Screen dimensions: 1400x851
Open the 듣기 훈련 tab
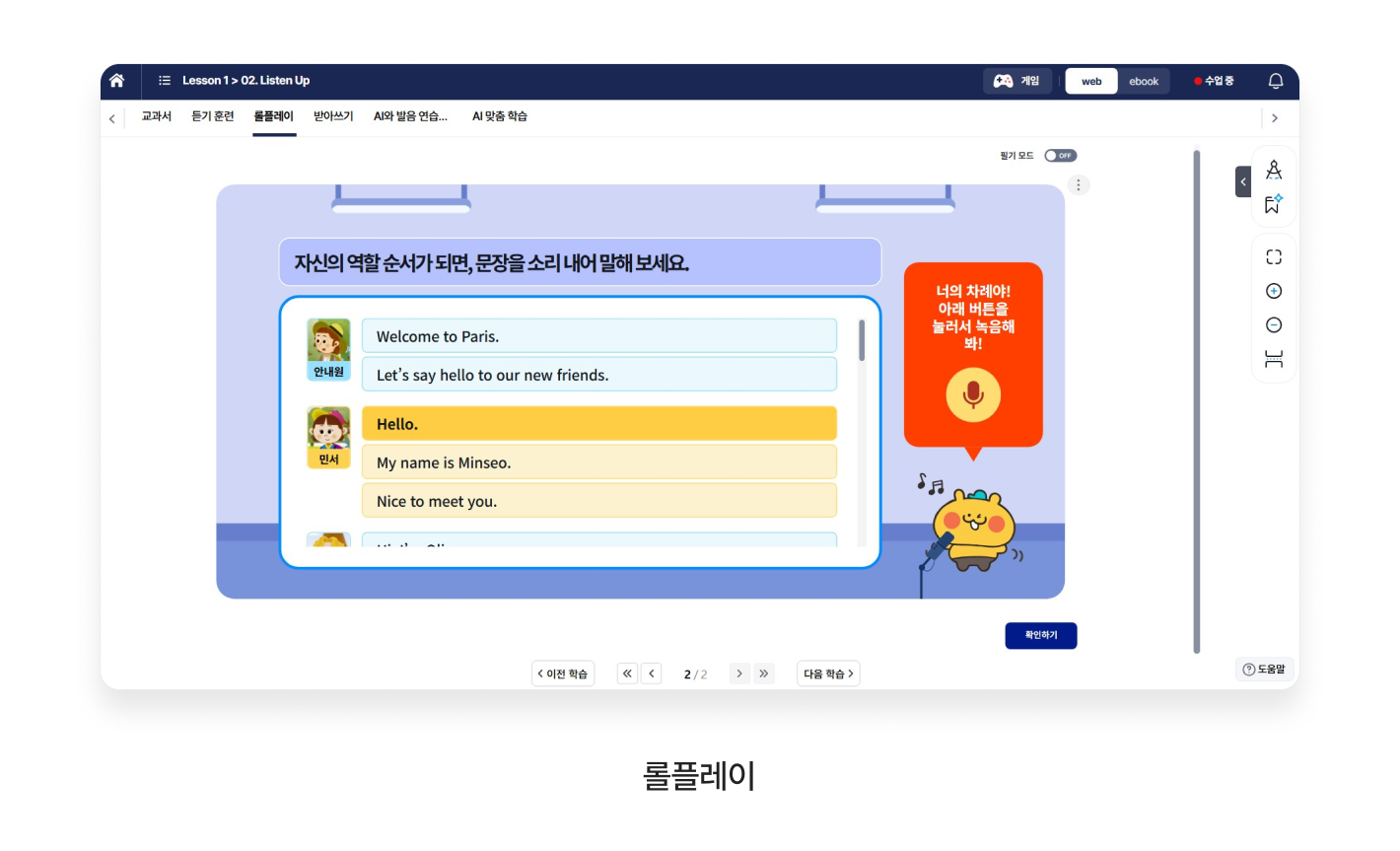[x=213, y=116]
